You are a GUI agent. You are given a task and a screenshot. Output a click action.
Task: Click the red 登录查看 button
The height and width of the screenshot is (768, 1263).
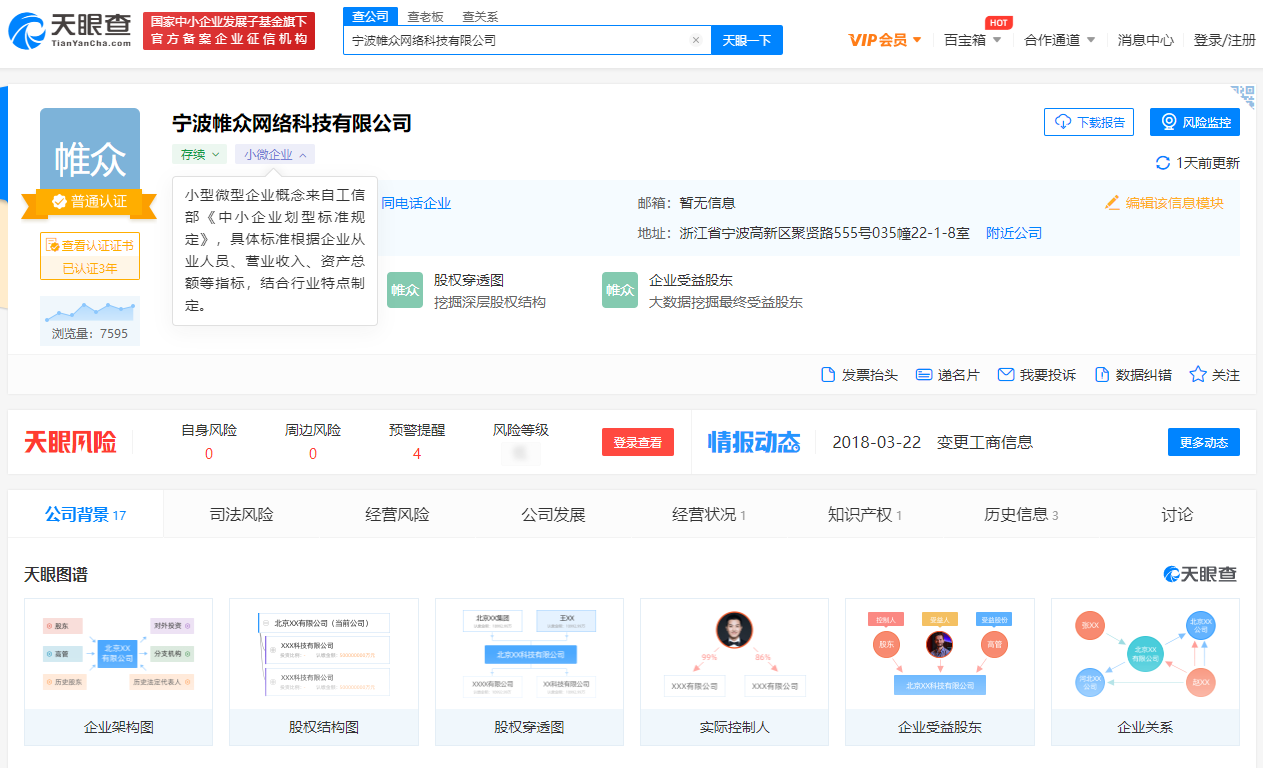638,442
